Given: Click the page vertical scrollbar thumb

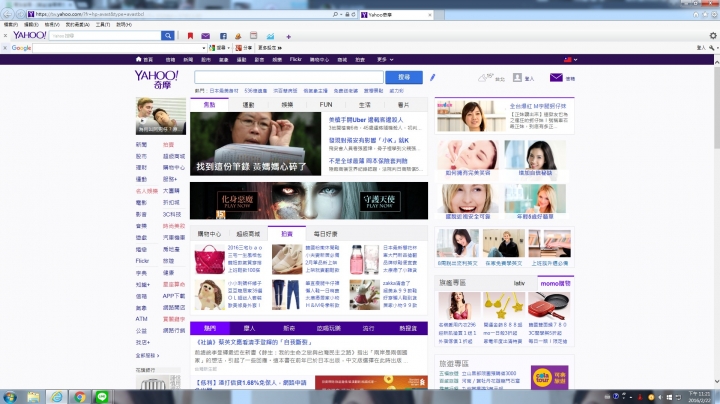Looking at the screenshot, I should [x=716, y=107].
